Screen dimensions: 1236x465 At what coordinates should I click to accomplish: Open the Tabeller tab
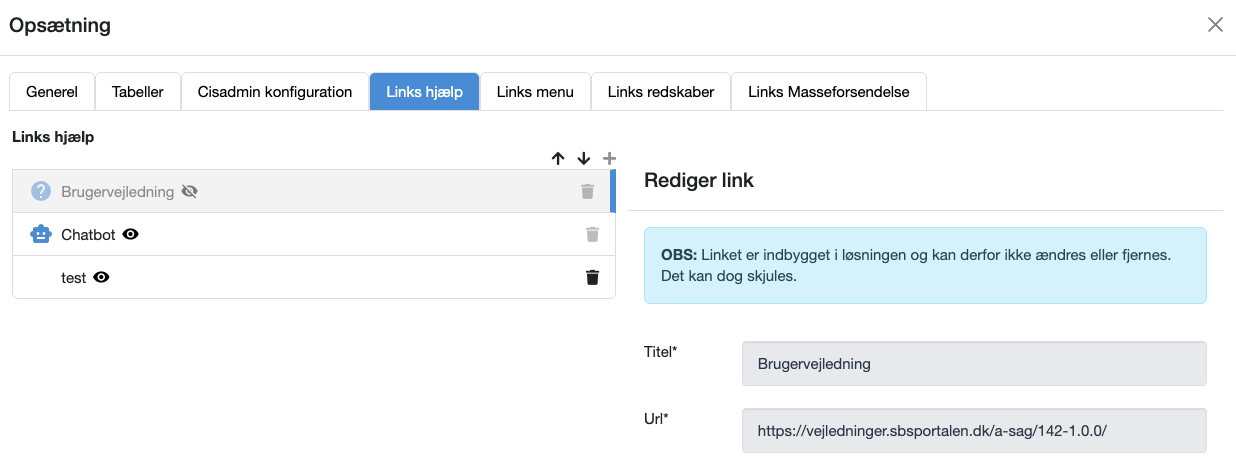pos(138,92)
